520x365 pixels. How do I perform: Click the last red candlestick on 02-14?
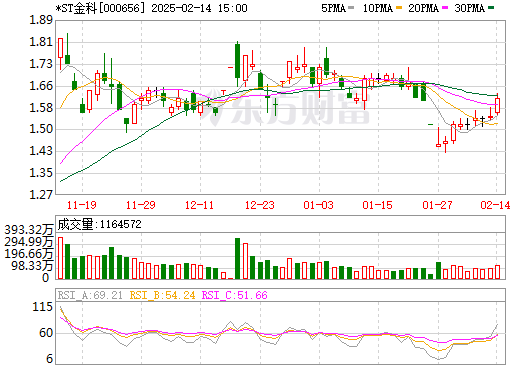[x=497, y=106]
